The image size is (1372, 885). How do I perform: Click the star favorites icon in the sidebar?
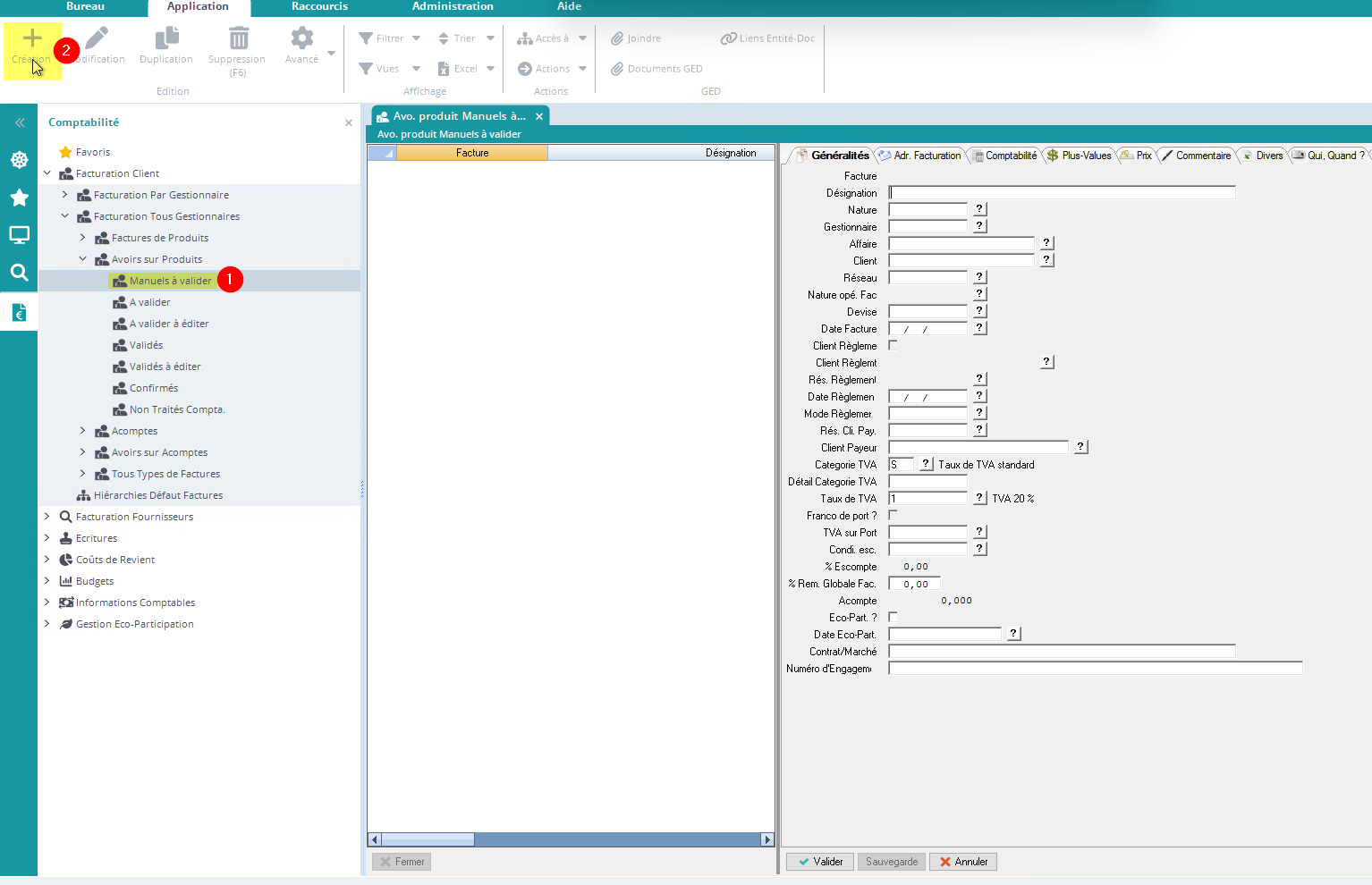click(x=19, y=198)
